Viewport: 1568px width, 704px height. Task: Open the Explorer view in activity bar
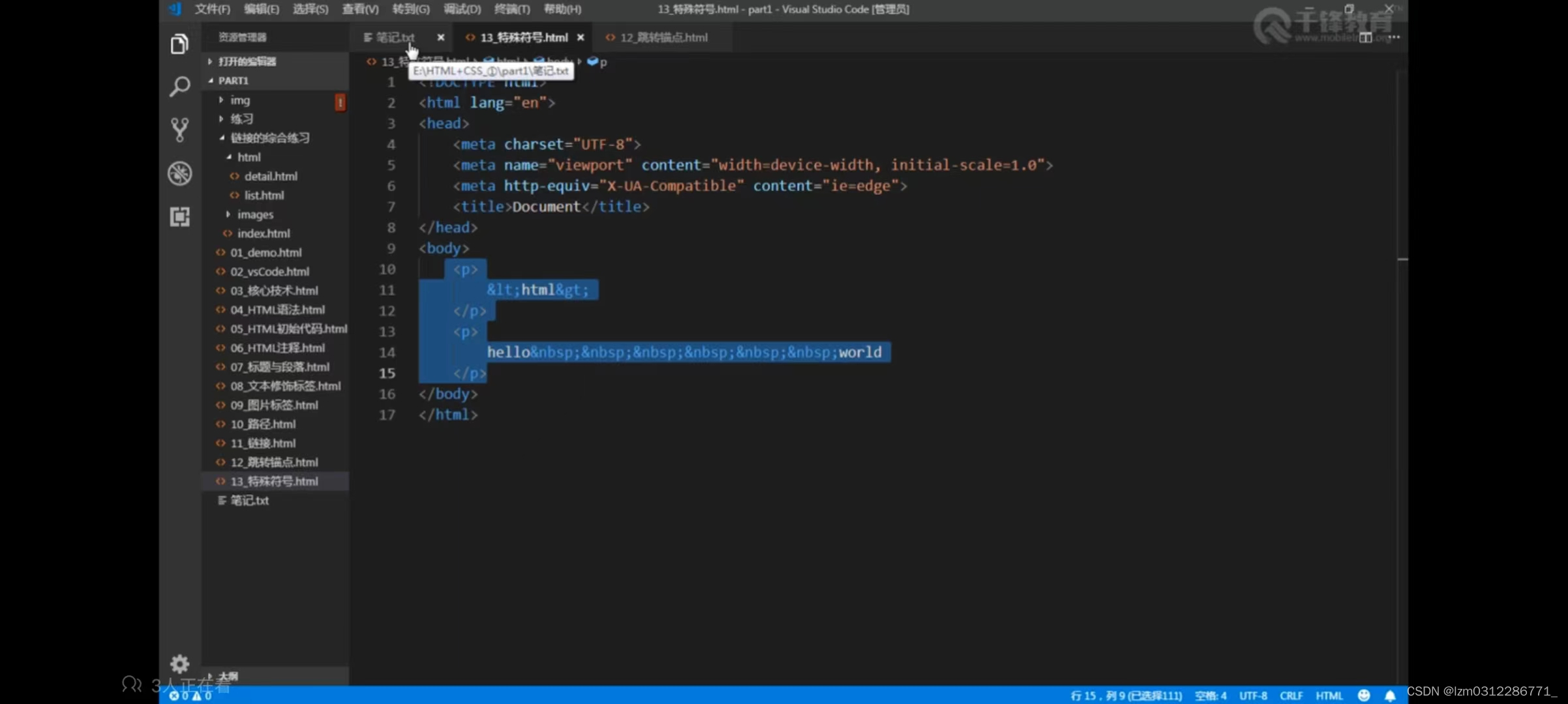click(x=179, y=44)
